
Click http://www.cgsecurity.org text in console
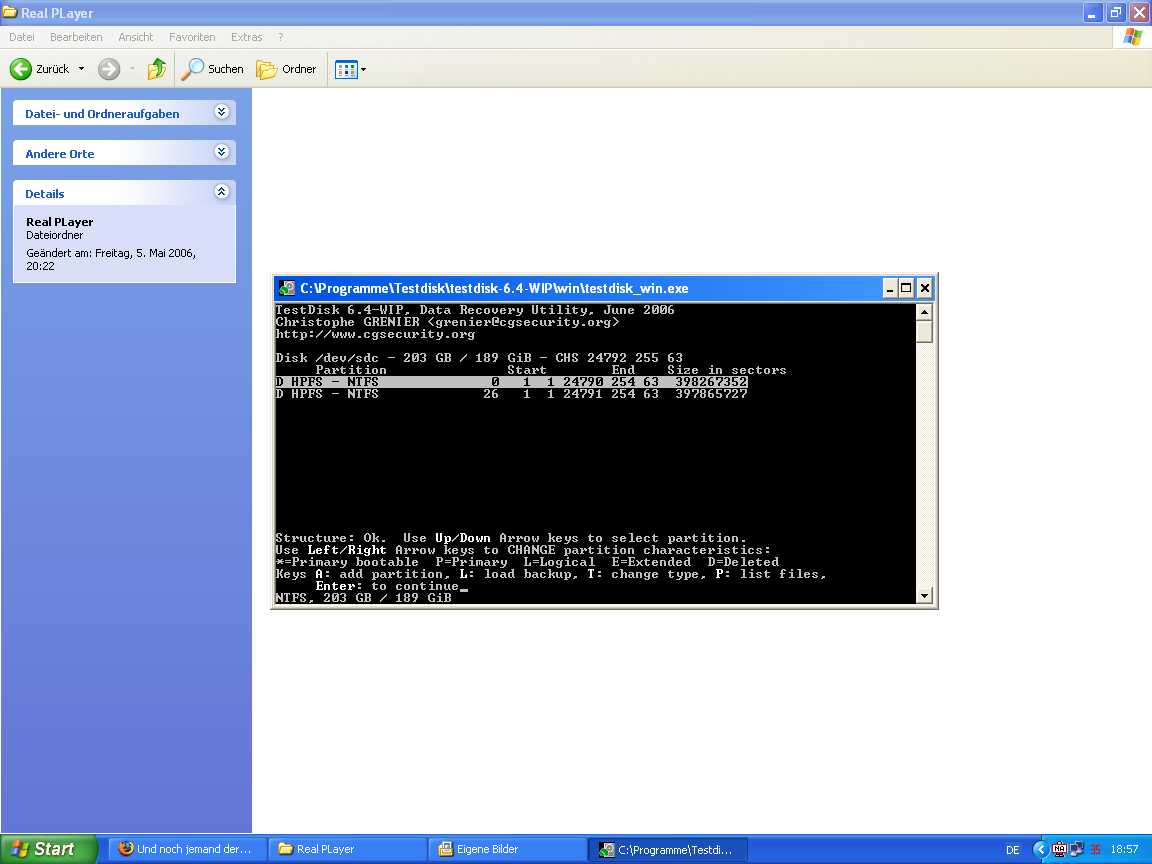(375, 334)
